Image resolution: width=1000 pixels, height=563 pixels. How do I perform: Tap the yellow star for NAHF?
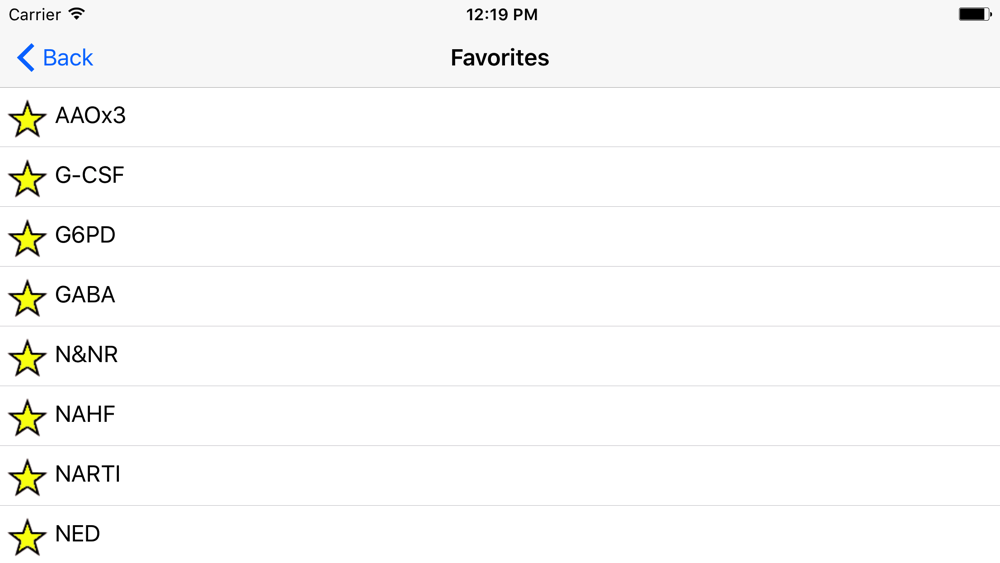coord(27,418)
